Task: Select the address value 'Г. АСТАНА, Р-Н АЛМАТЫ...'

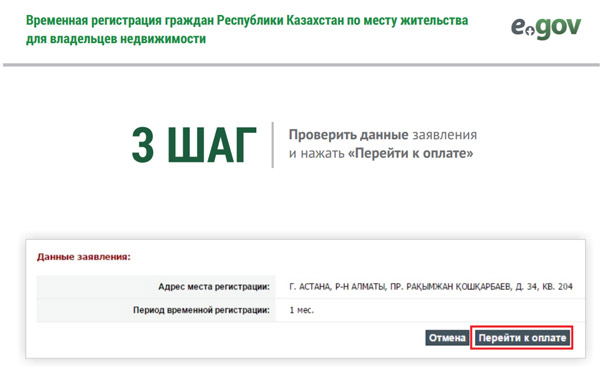Action: 431,287
